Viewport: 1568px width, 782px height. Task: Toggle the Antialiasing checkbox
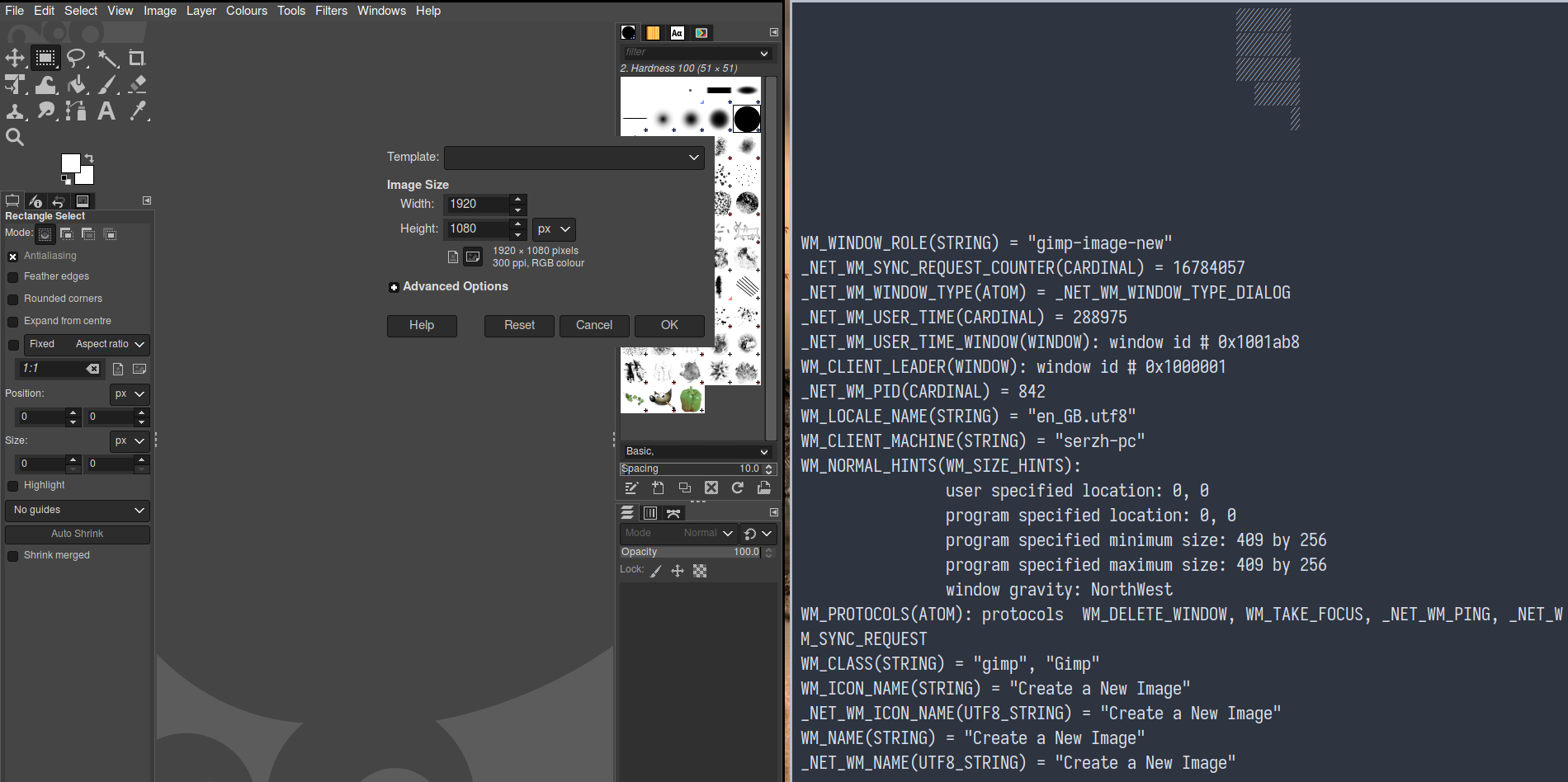pos(12,256)
